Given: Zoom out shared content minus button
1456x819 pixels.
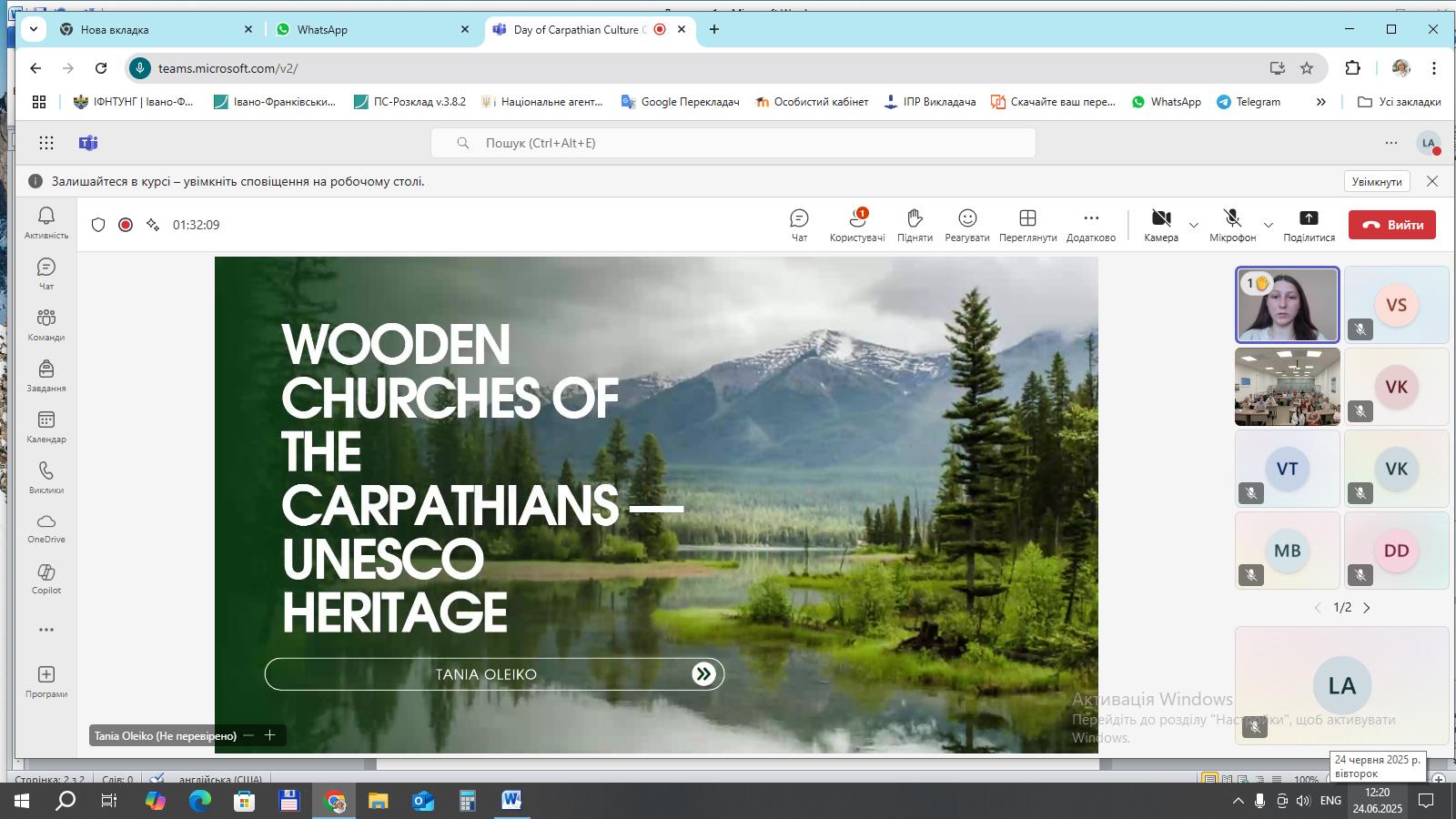Looking at the screenshot, I should tap(248, 735).
